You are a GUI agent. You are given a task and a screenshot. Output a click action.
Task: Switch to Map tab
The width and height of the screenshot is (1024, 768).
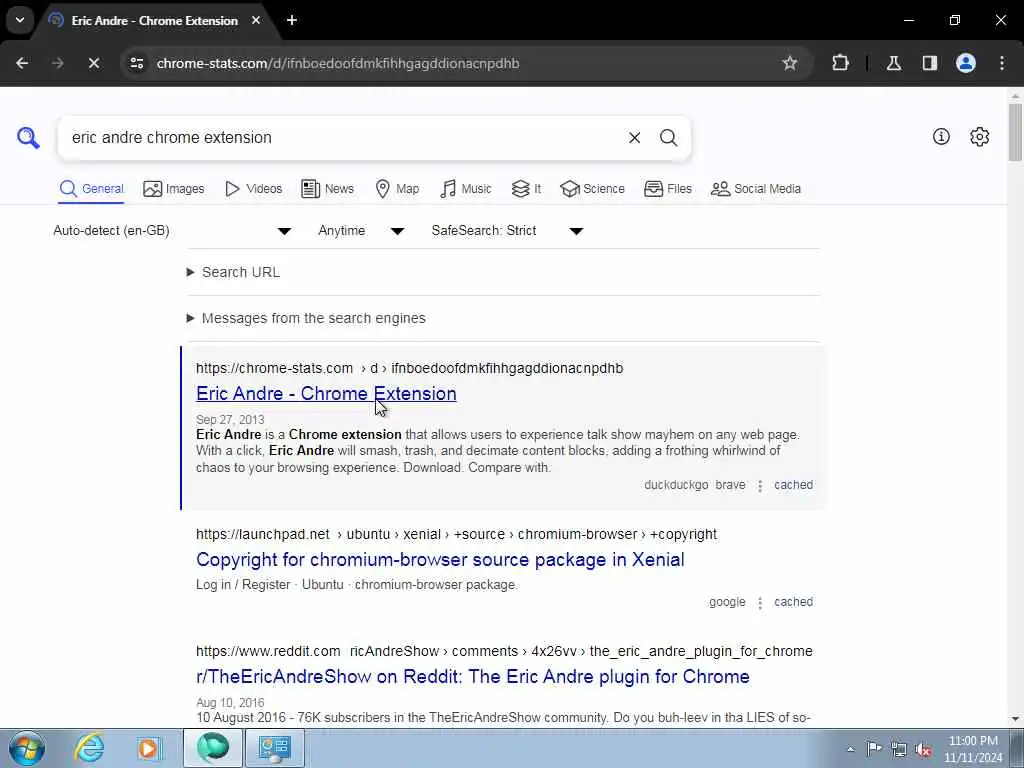(397, 189)
